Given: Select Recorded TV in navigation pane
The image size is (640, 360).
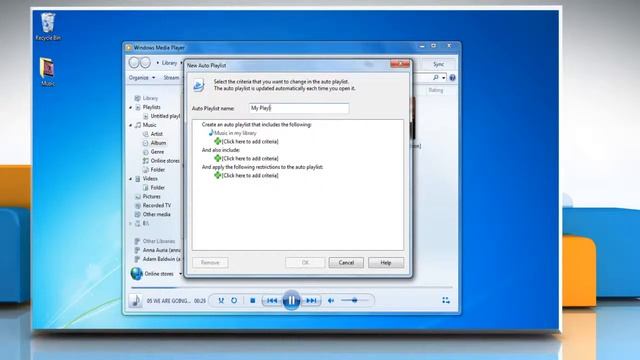Looking at the screenshot, I should click(157, 205).
